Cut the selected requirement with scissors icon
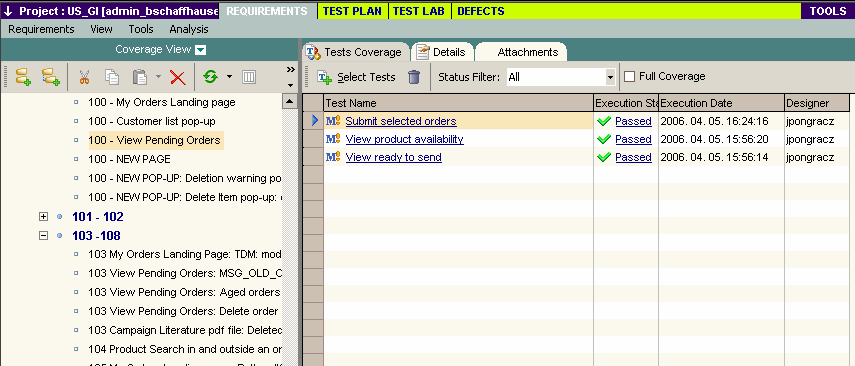 coord(84,77)
